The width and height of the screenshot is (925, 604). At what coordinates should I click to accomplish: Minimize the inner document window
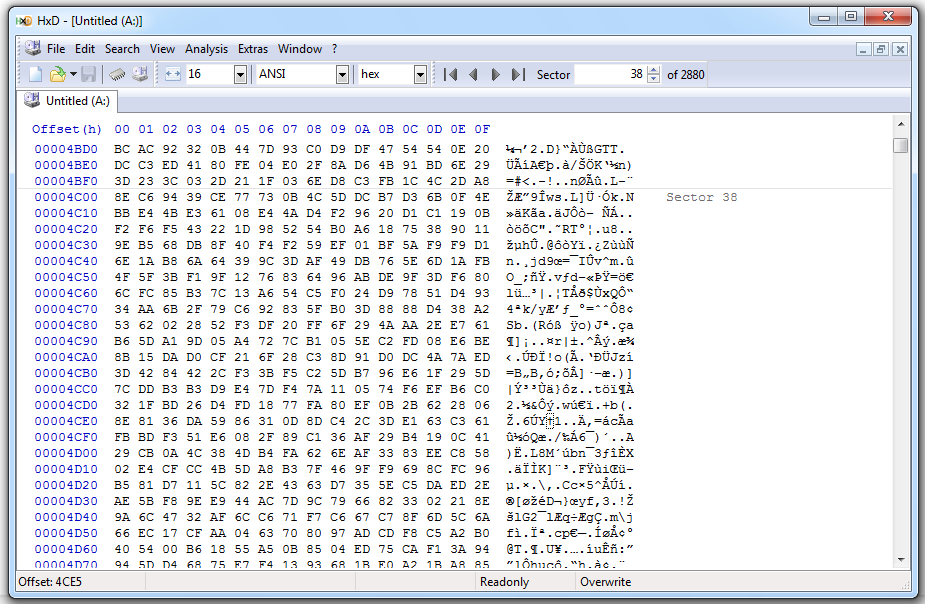pyautogui.click(x=863, y=50)
